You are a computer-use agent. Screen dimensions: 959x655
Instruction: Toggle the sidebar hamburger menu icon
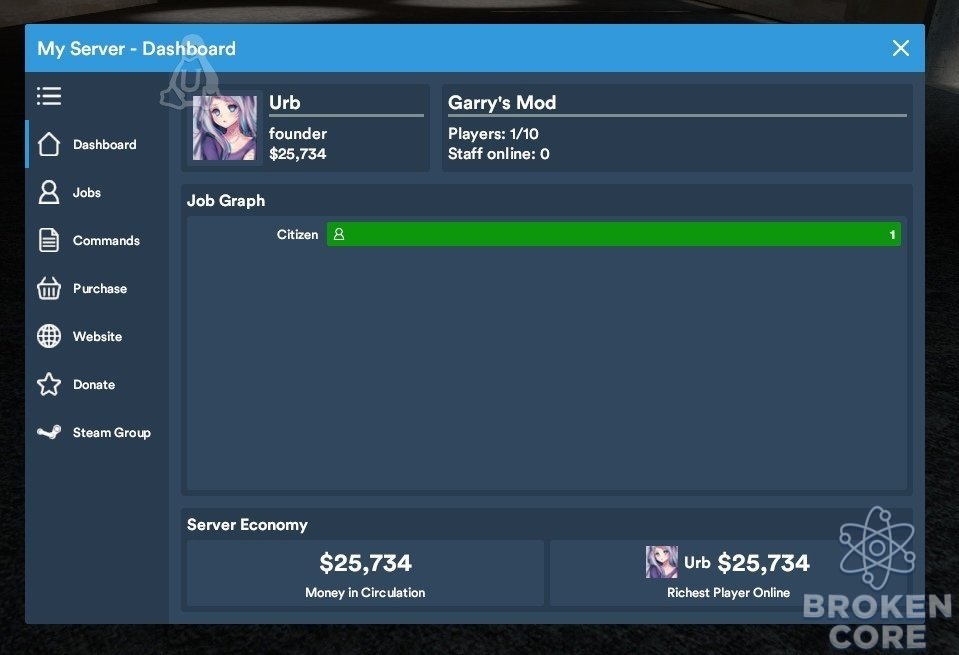pyautogui.click(x=49, y=96)
